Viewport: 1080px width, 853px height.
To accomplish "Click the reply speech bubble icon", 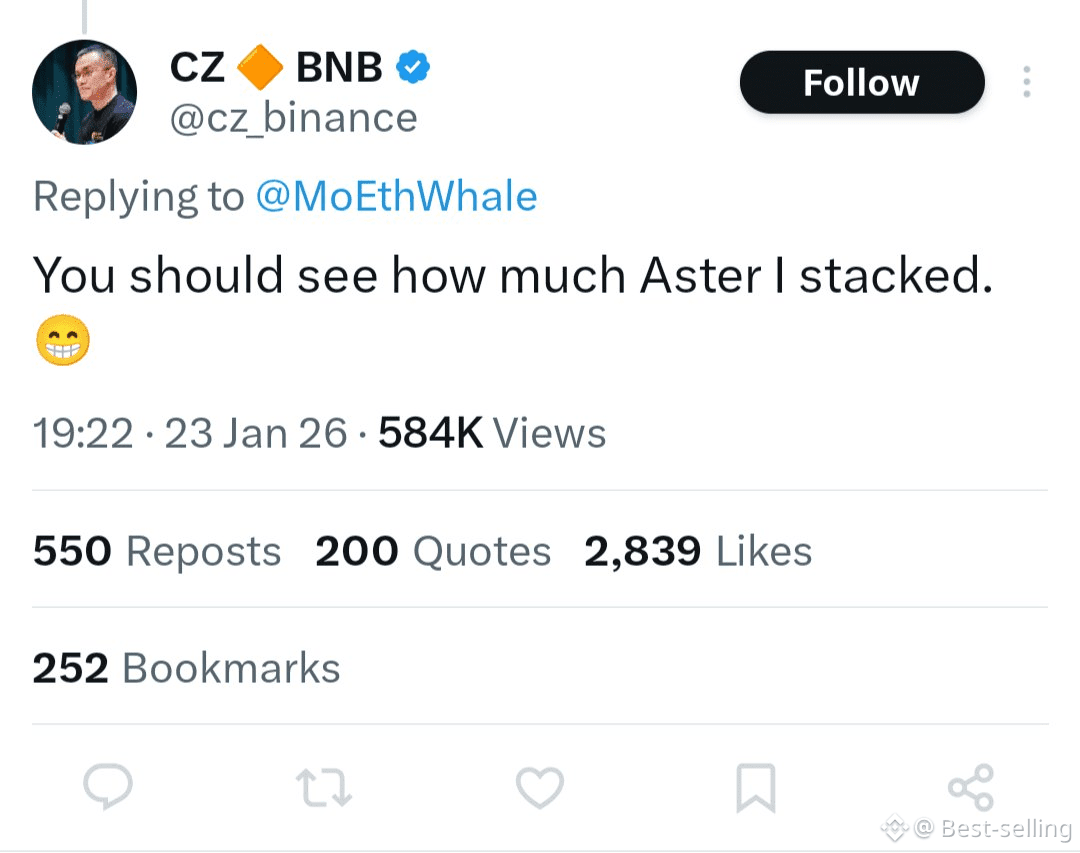I will (108, 786).
